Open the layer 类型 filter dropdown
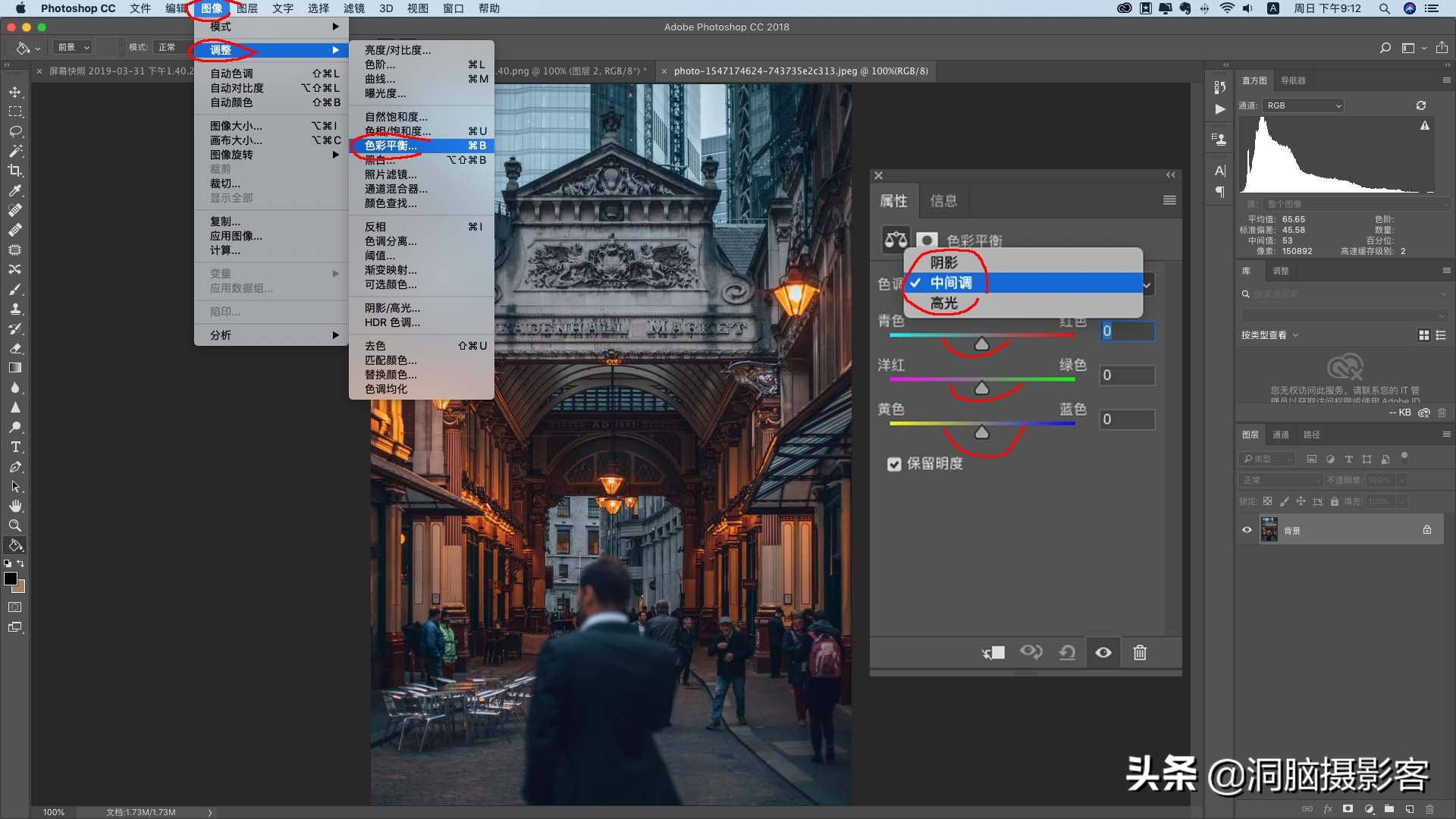The width and height of the screenshot is (1456, 819). 1267,459
